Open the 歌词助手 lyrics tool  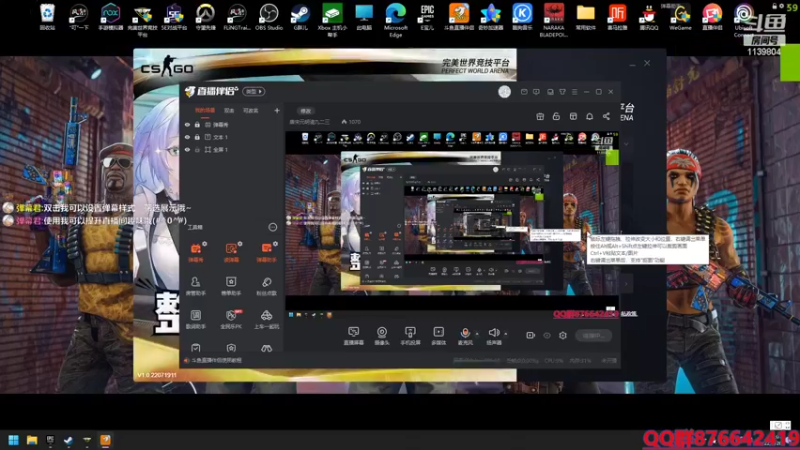coord(196,319)
